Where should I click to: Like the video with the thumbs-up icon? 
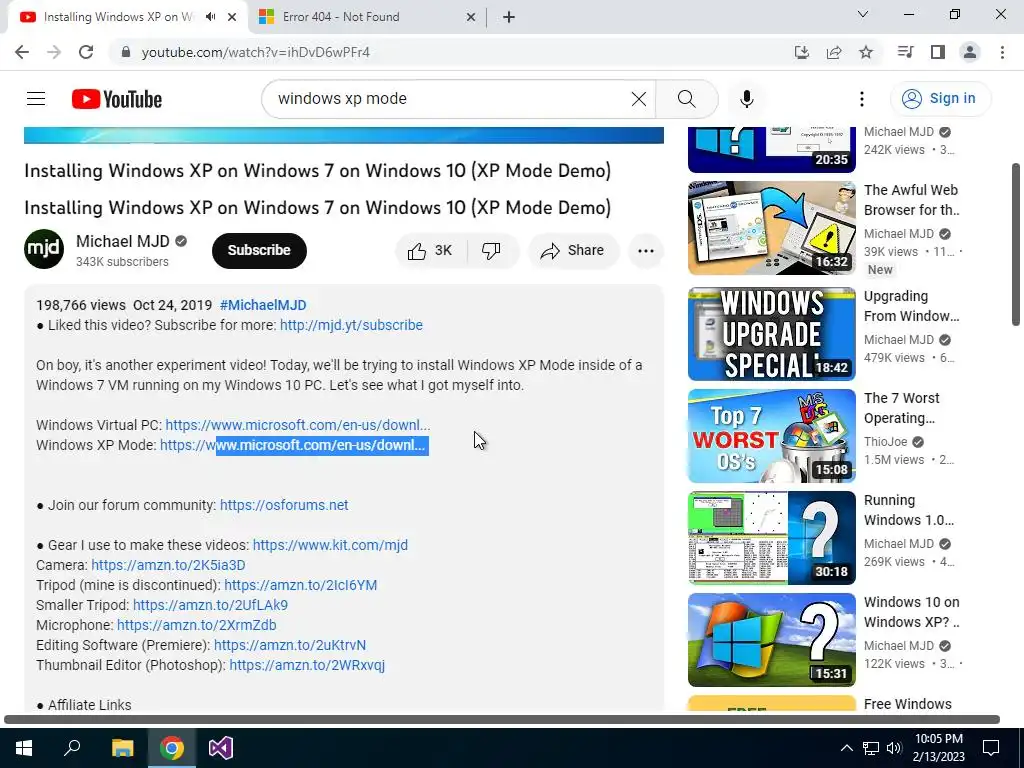pos(430,251)
